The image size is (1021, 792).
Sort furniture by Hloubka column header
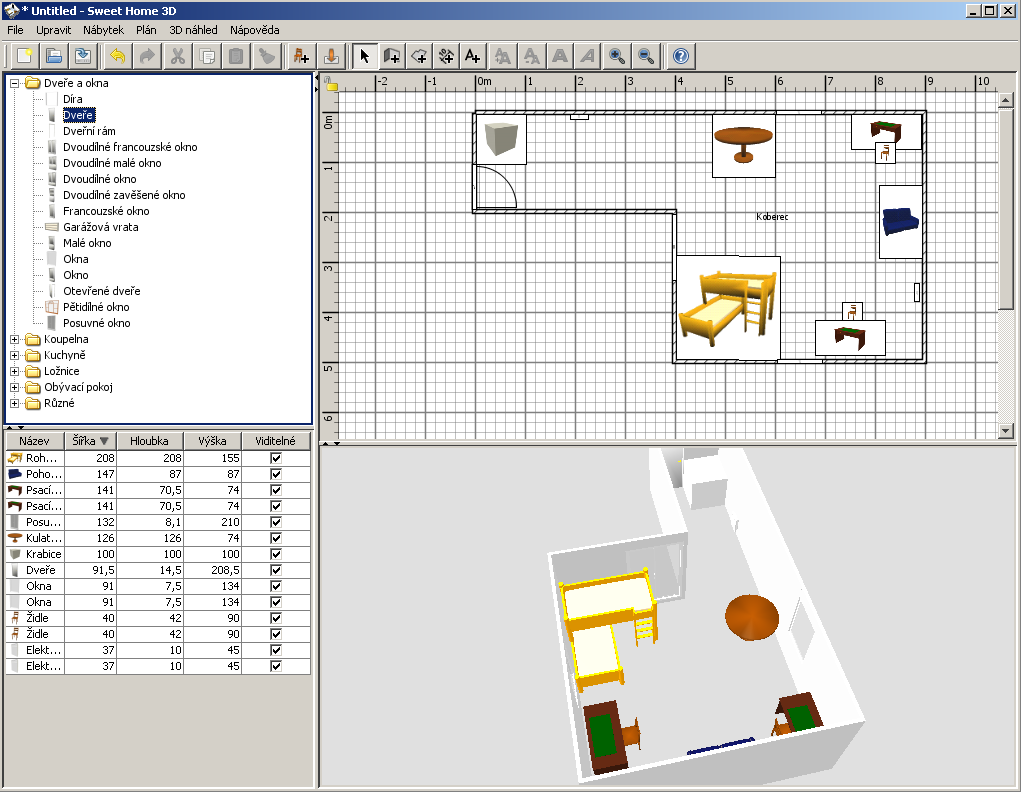(x=149, y=441)
